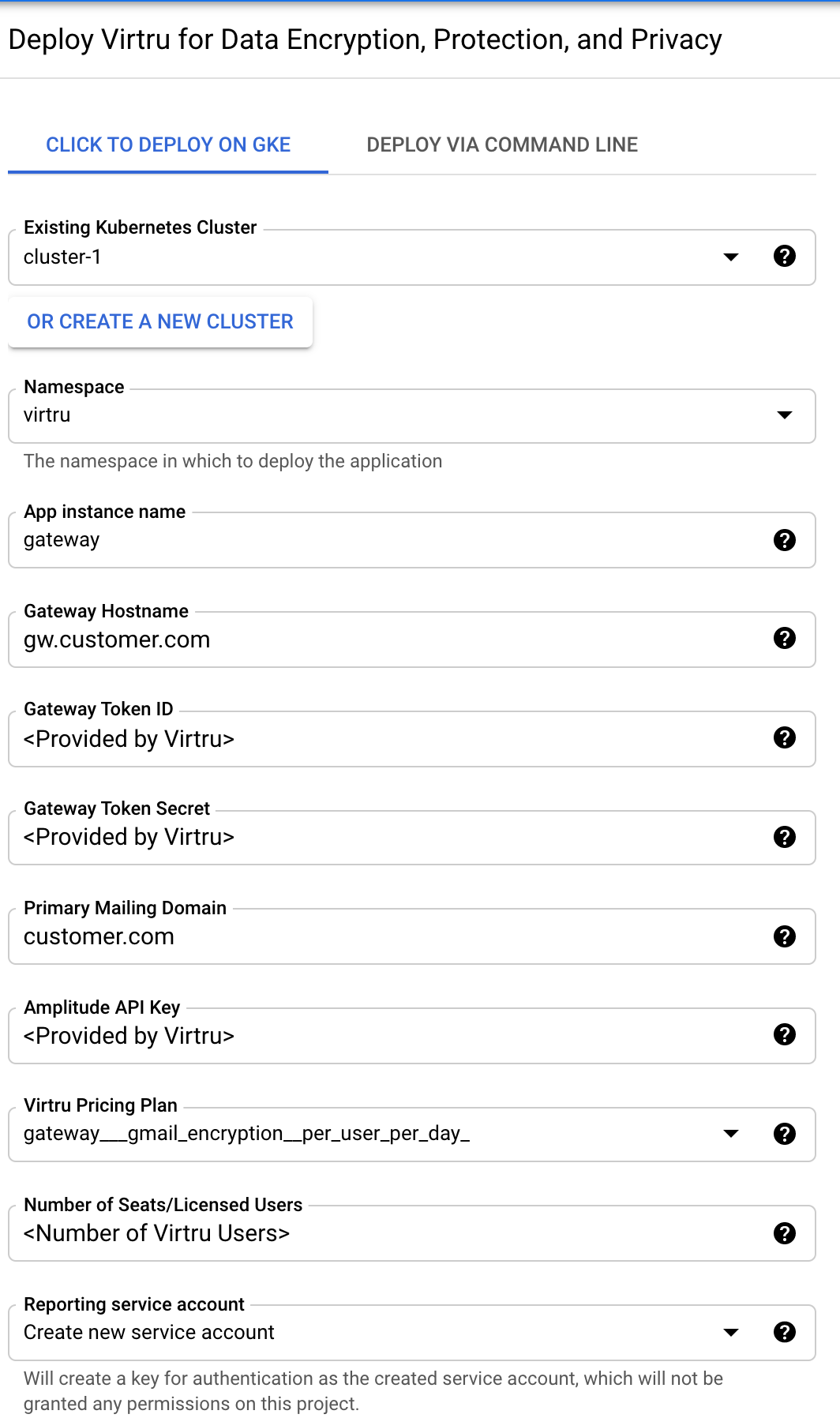This screenshot has width=840, height=1418.
Task: Switch to Click to Deploy on GKE tab
Action: 168,145
